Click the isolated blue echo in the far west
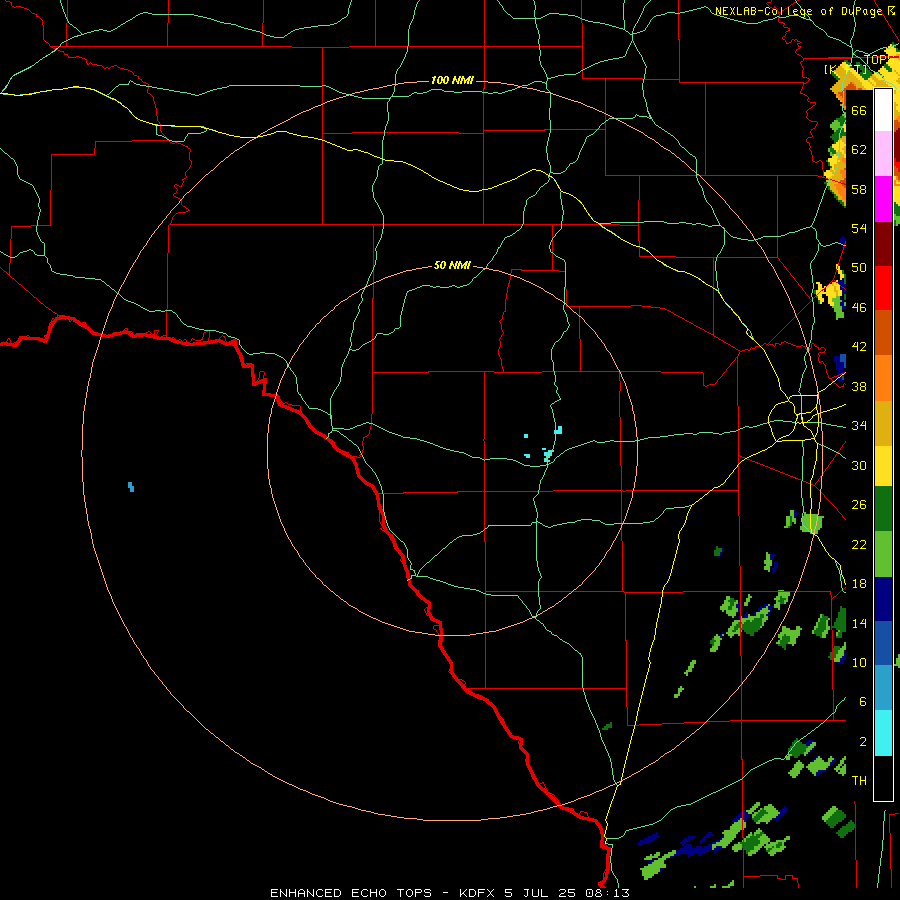The width and height of the screenshot is (900, 900). [x=131, y=487]
